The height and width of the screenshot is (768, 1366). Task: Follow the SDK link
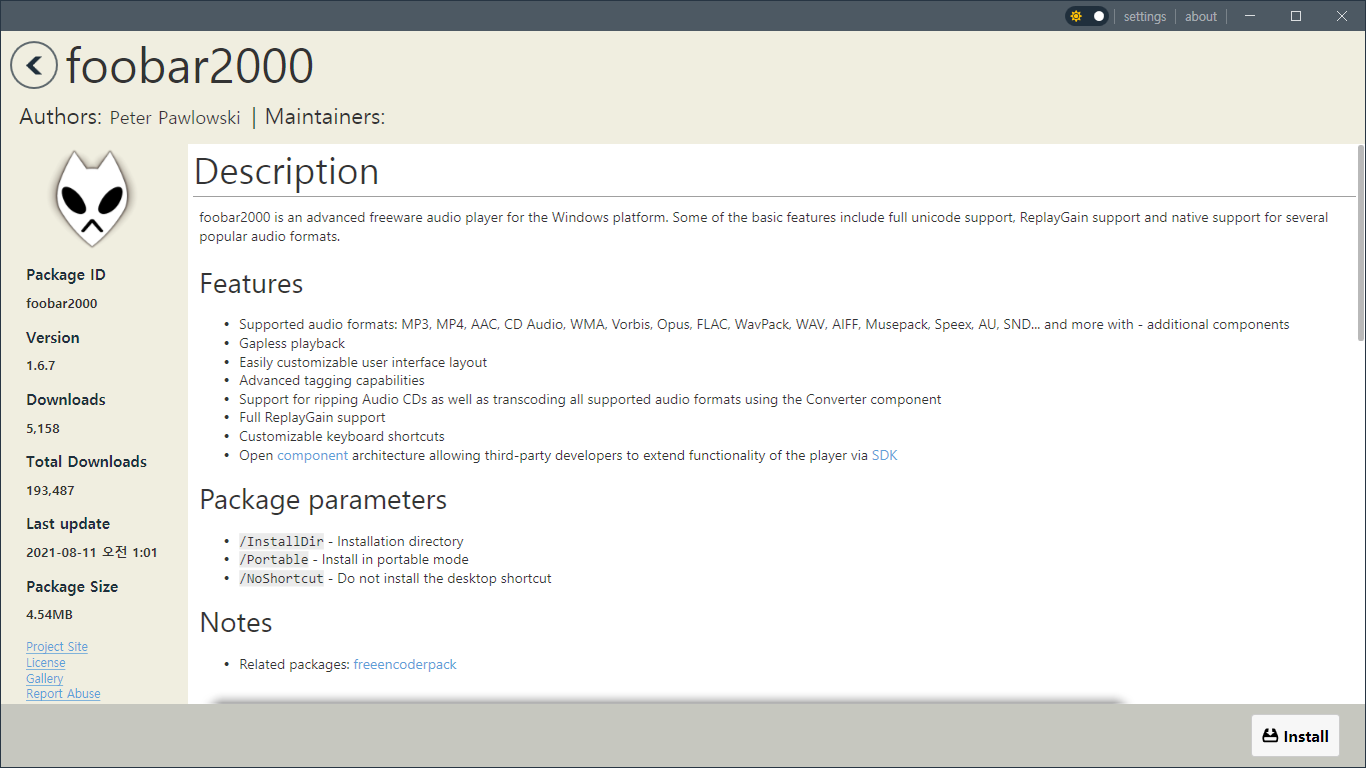[x=885, y=455]
